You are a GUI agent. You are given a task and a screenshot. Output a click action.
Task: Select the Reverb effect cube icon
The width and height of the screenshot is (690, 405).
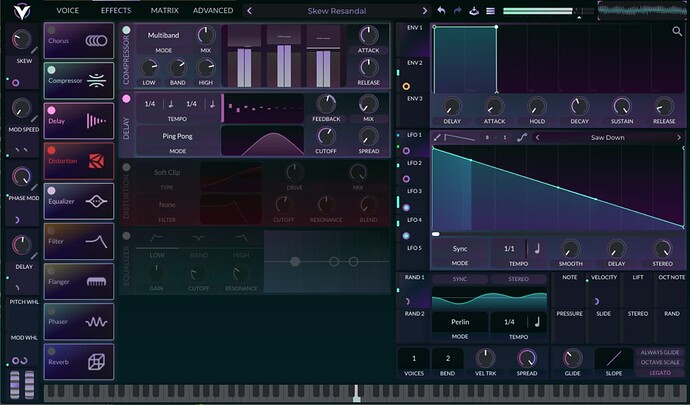pos(96,362)
